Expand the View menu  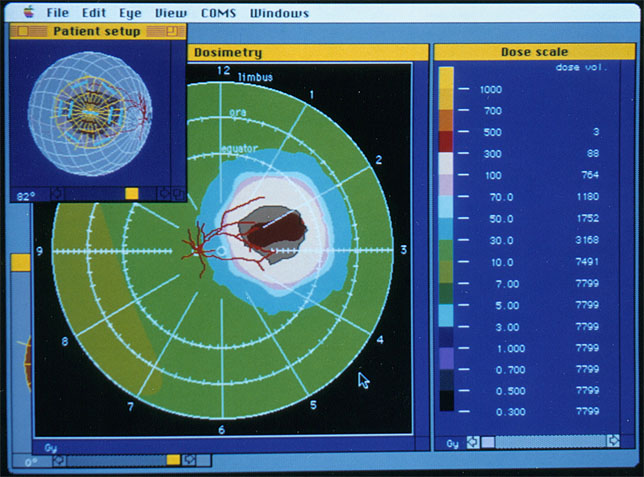[171, 14]
